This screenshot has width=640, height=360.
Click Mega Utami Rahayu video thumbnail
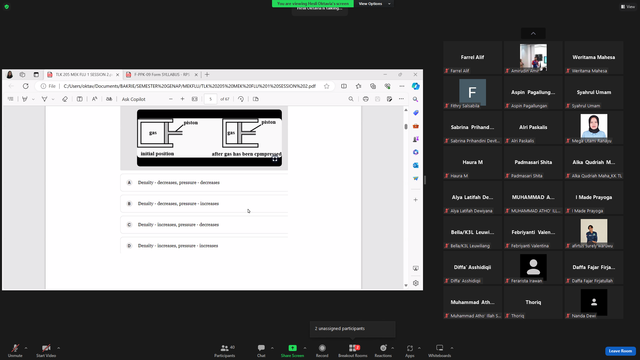[593, 127]
